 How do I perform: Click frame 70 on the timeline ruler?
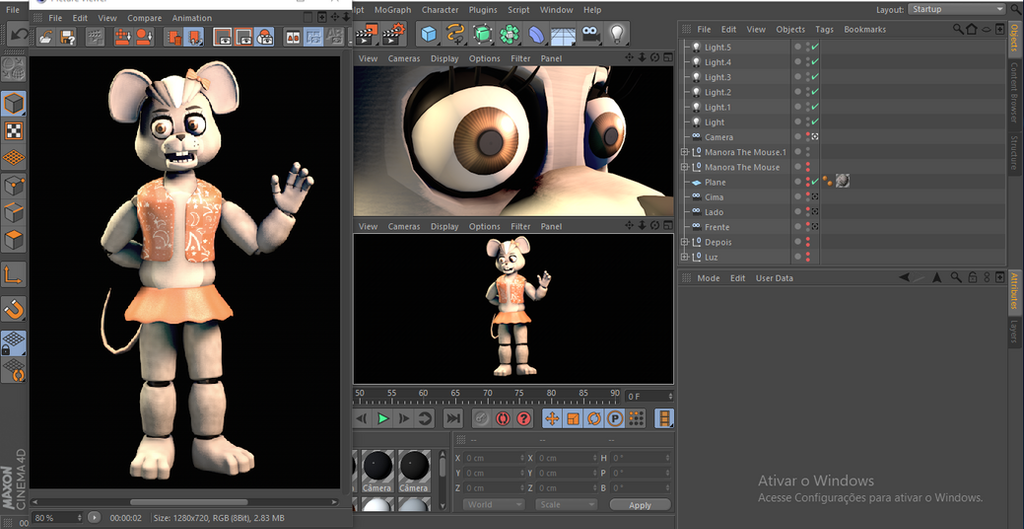[x=487, y=394]
